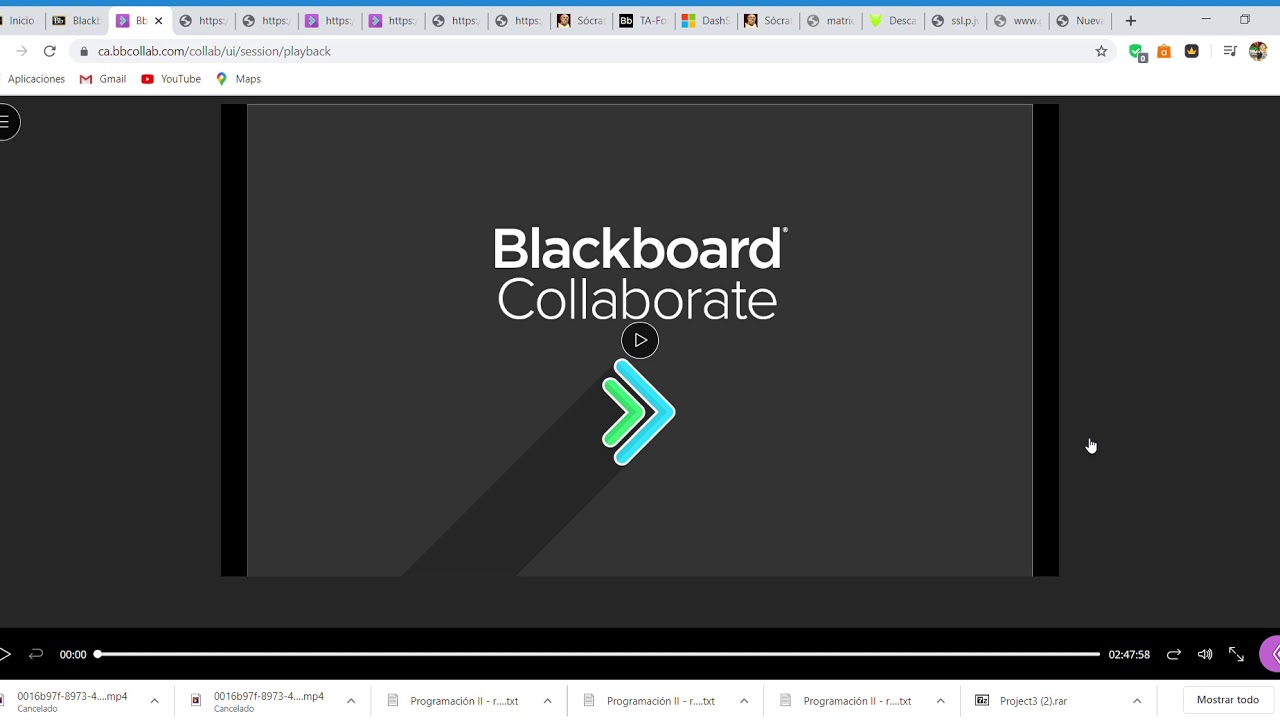The width and height of the screenshot is (1280, 720).
Task: Reload the page with the browser refresh icon
Action: coord(49,51)
